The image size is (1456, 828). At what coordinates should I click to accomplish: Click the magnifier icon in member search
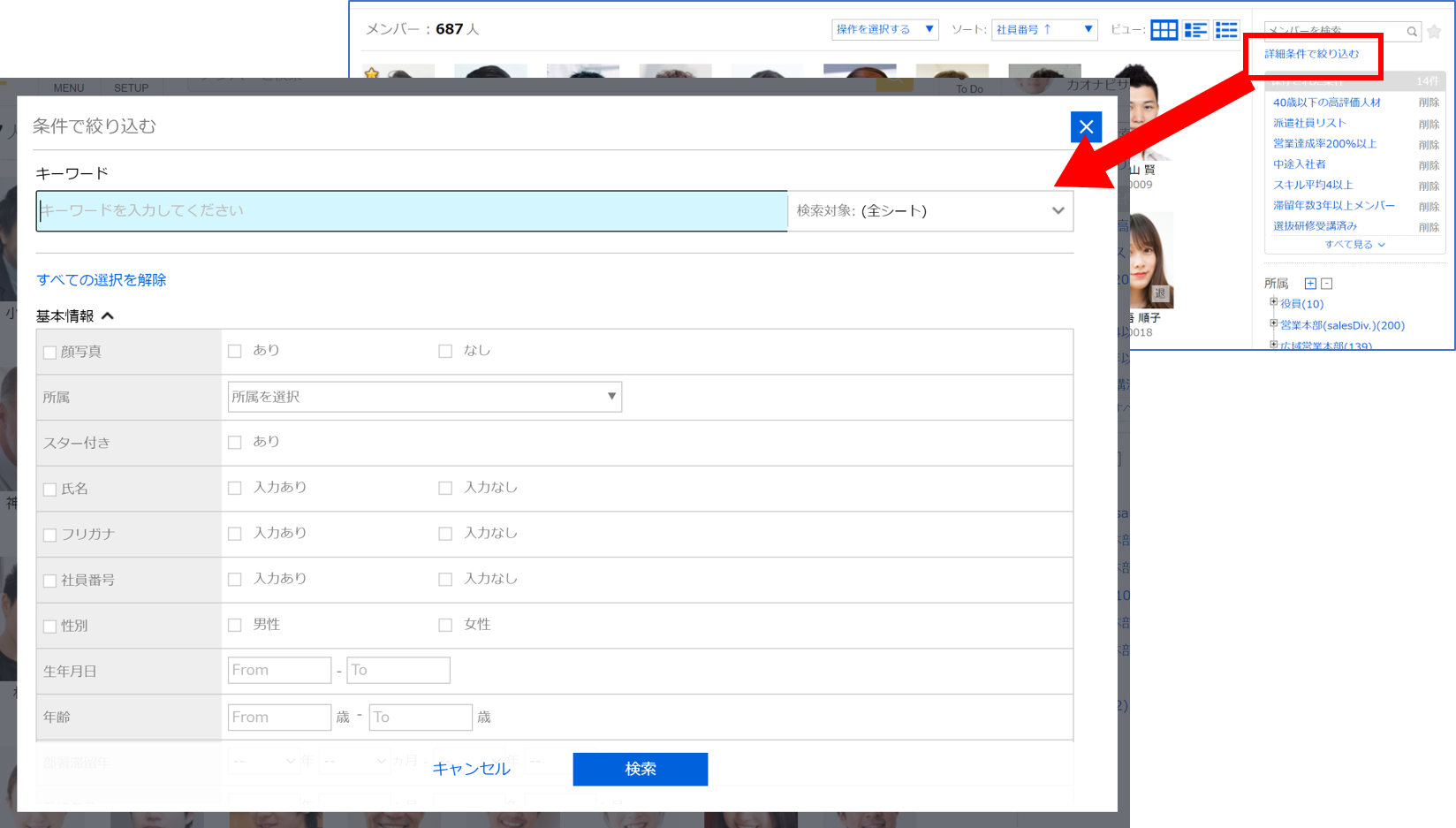(1412, 32)
